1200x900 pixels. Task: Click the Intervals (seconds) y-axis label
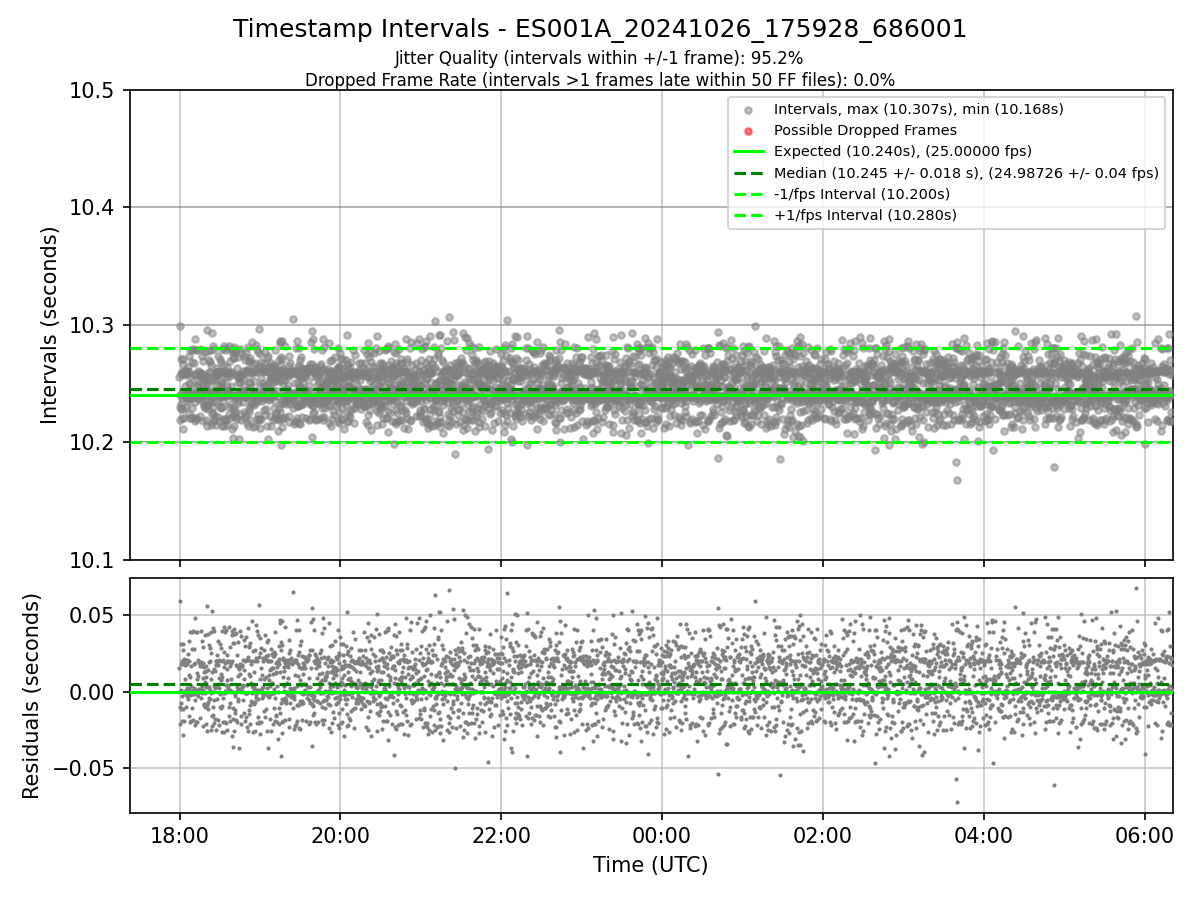[50, 325]
